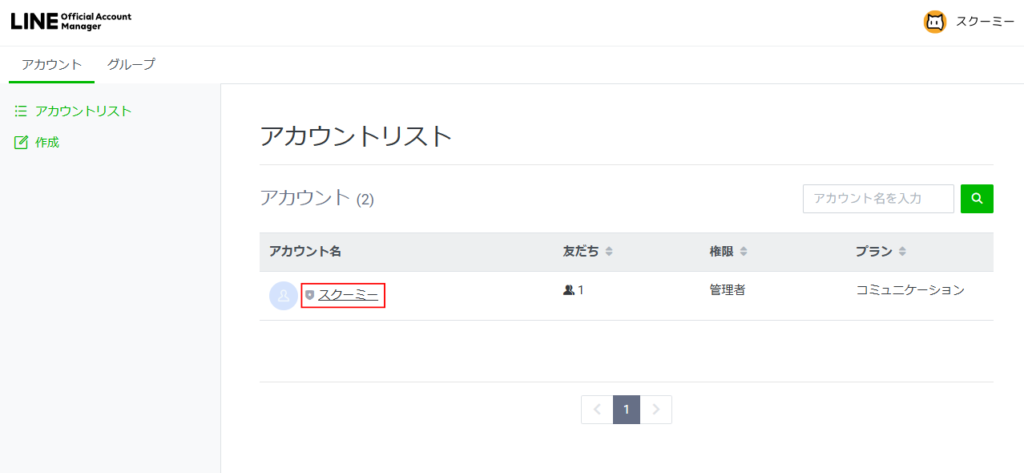Click the account name search field
Viewport: 1024px width, 473px height.
coord(878,199)
